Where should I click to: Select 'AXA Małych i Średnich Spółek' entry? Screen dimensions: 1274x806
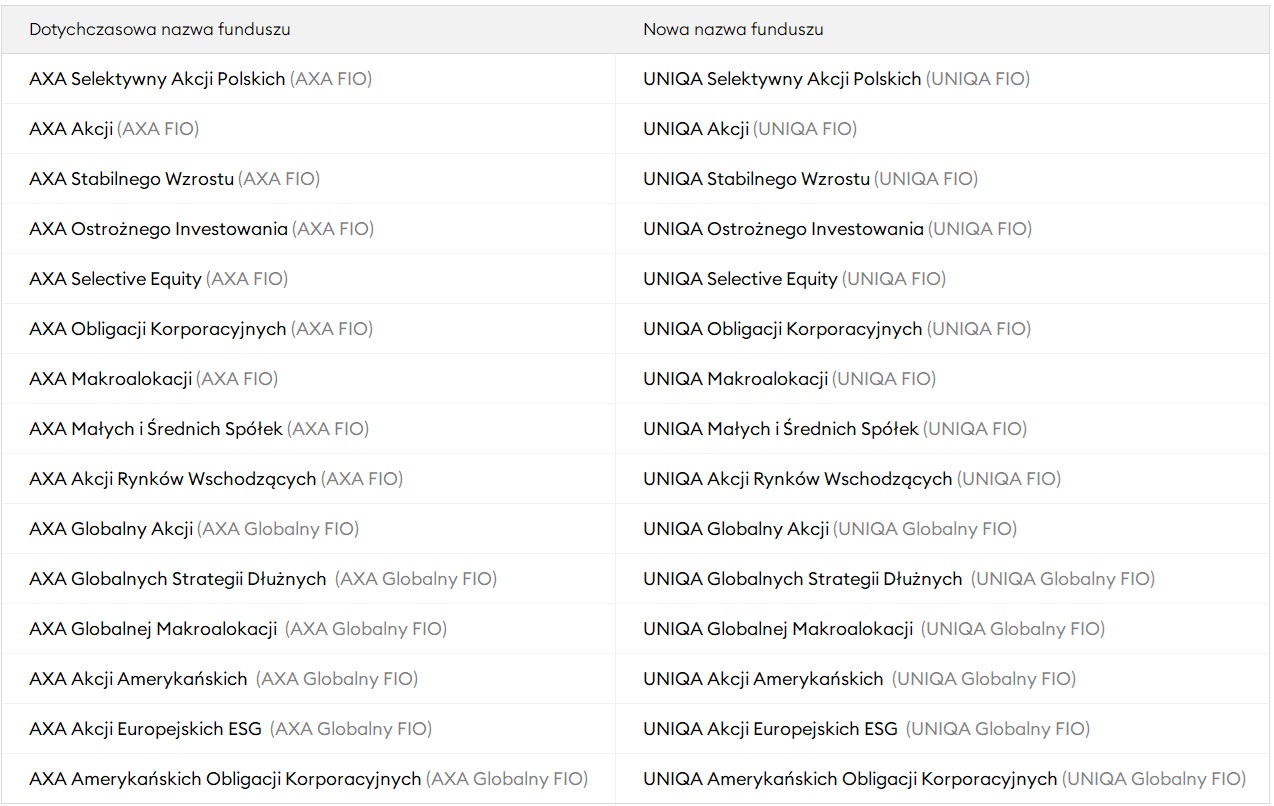[156, 429]
